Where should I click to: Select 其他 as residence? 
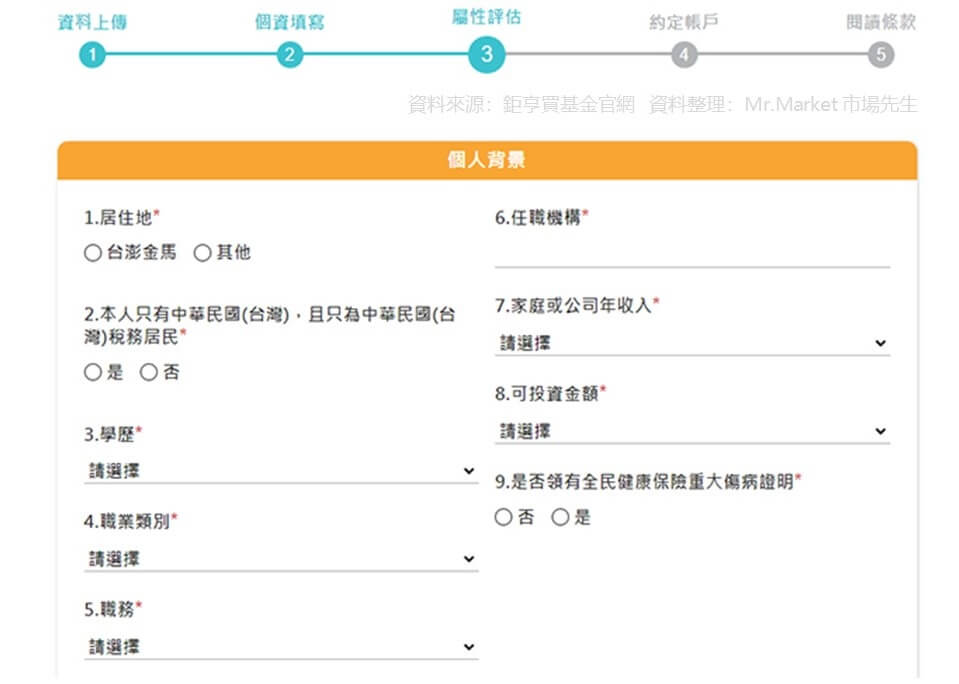pos(202,253)
